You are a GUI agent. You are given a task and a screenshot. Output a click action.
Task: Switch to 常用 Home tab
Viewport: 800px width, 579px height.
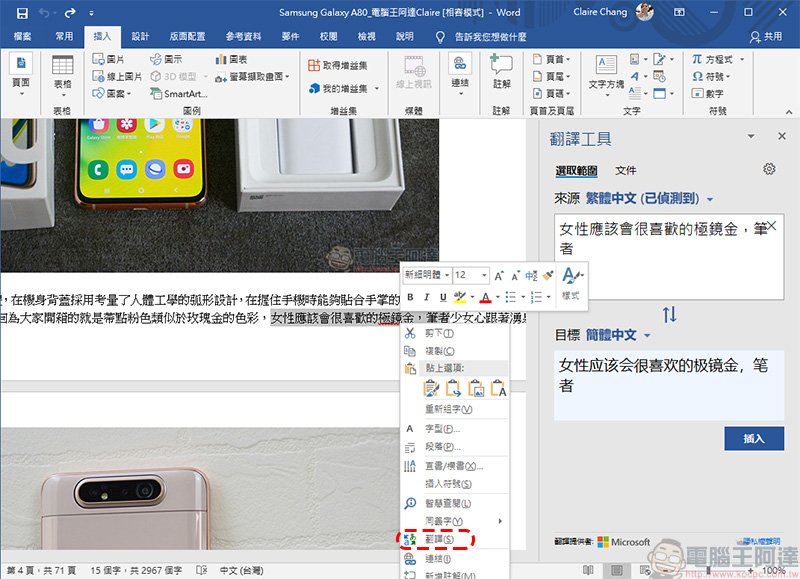[64, 36]
